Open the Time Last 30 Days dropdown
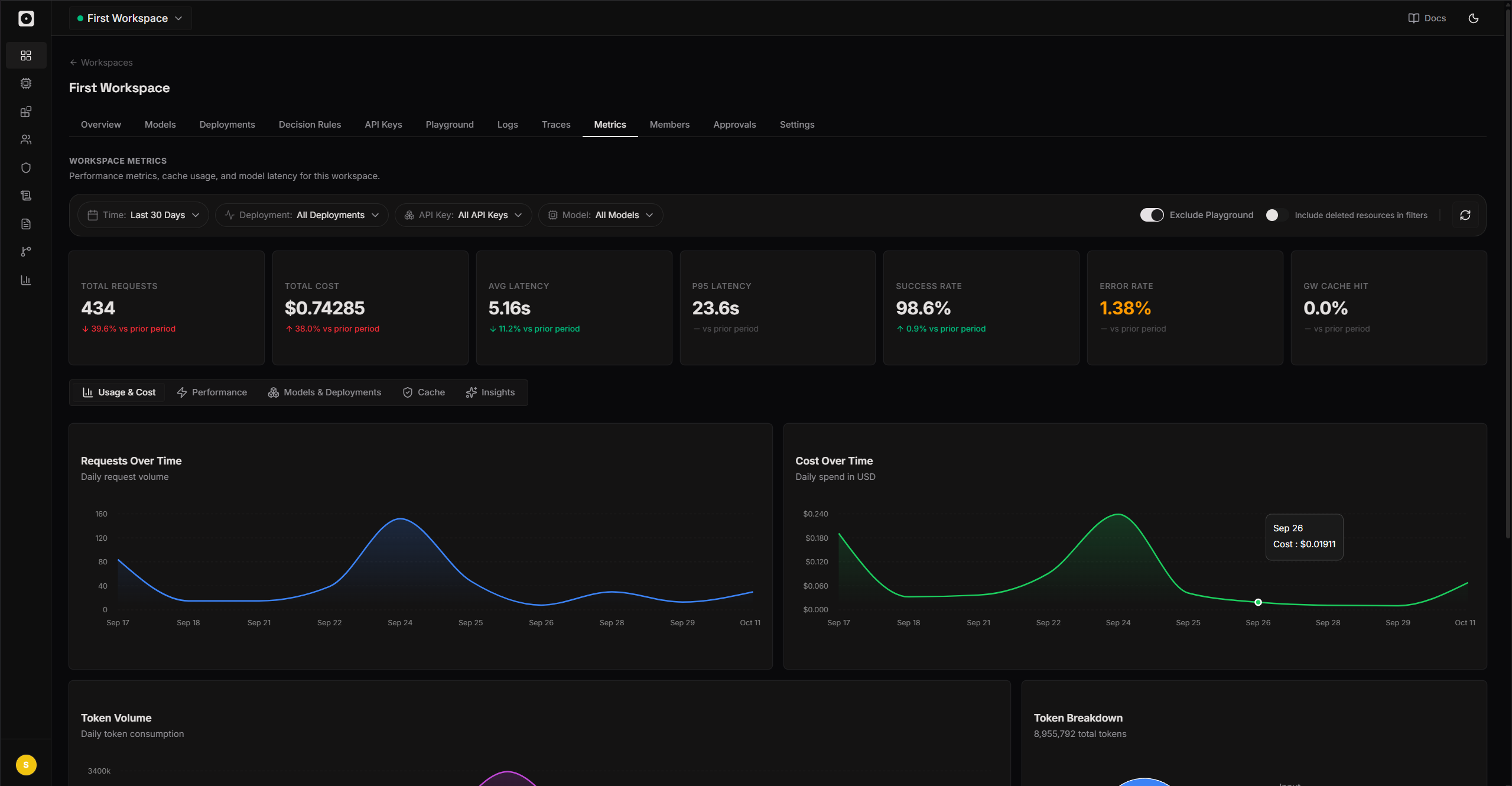 click(143, 215)
